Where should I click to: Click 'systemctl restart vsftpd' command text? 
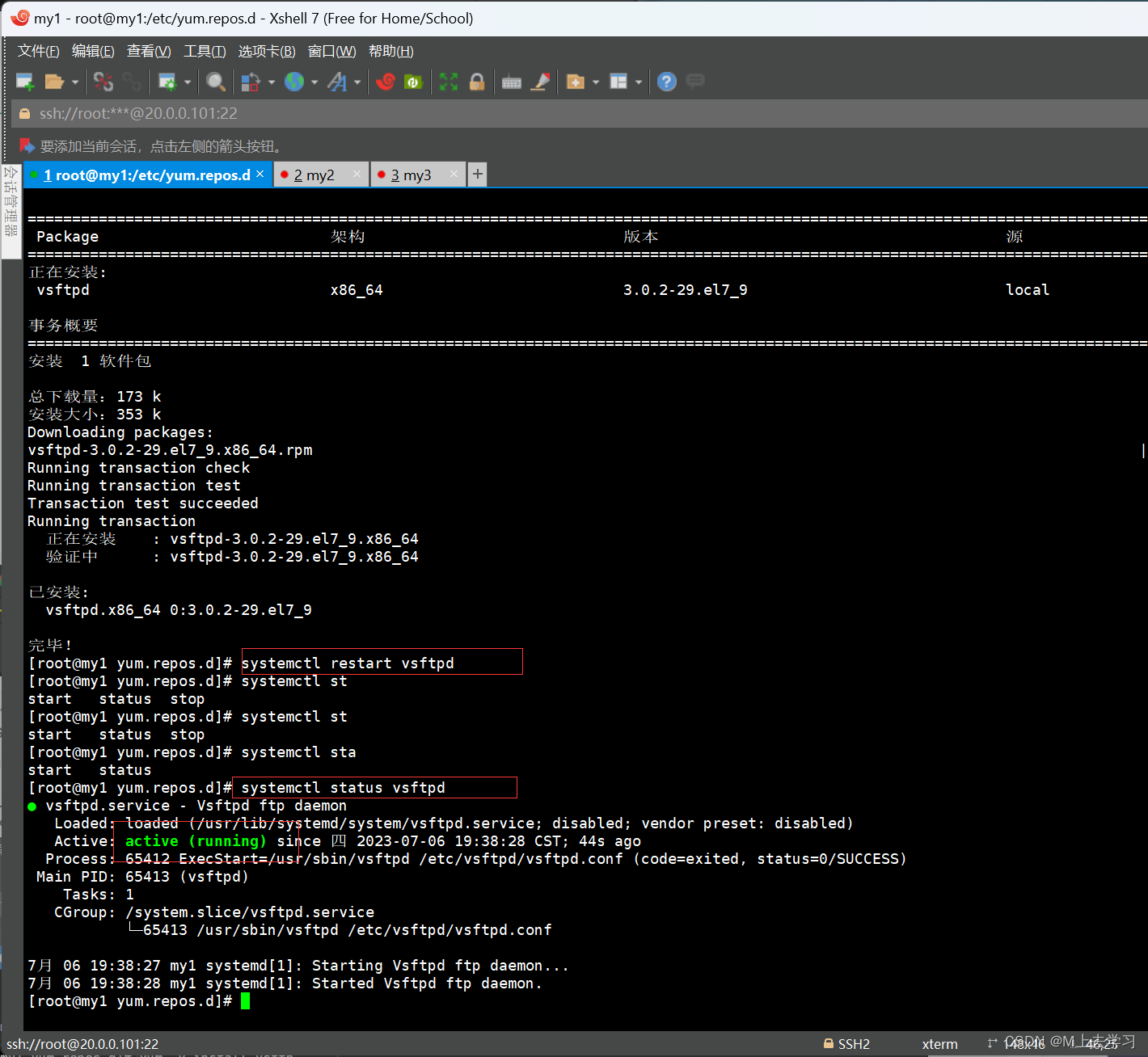pyautogui.click(x=348, y=663)
